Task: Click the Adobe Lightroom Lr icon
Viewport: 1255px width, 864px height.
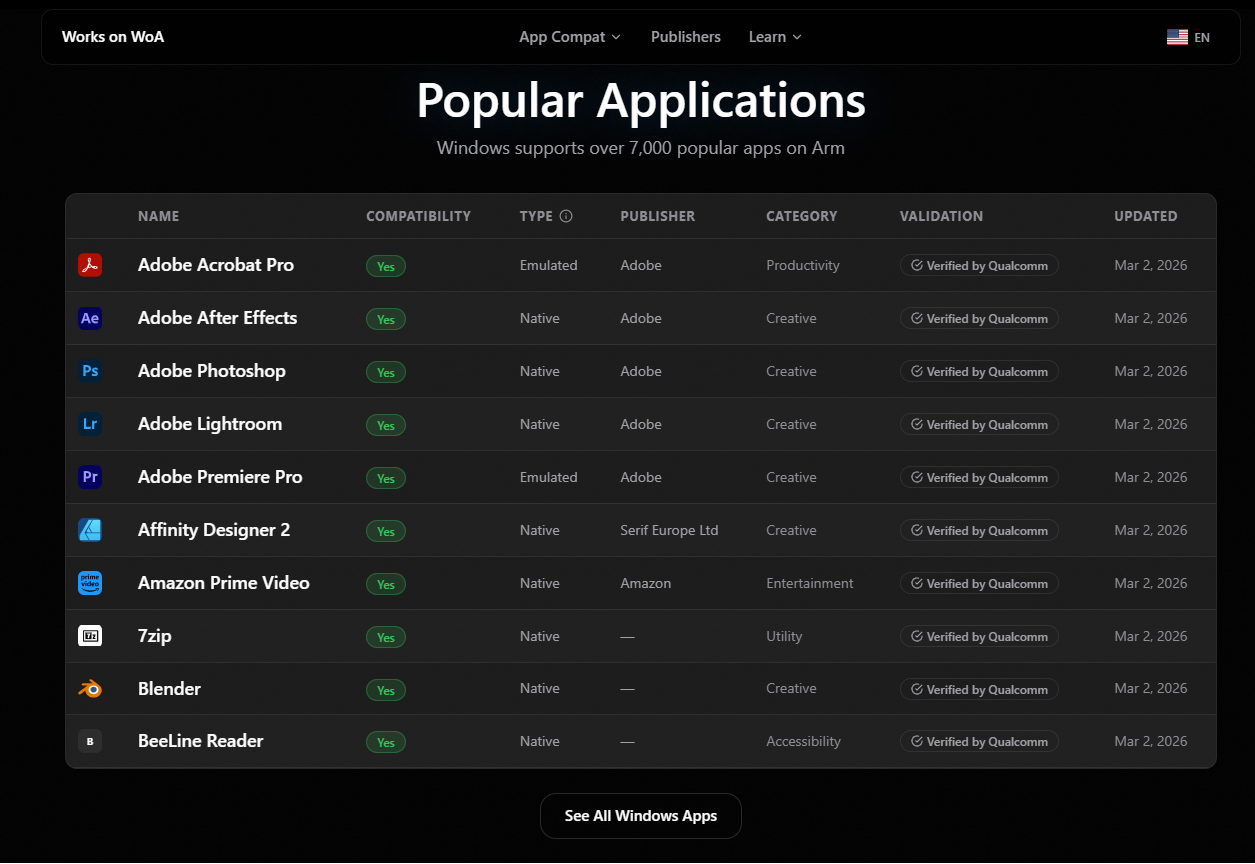Action: [90, 424]
